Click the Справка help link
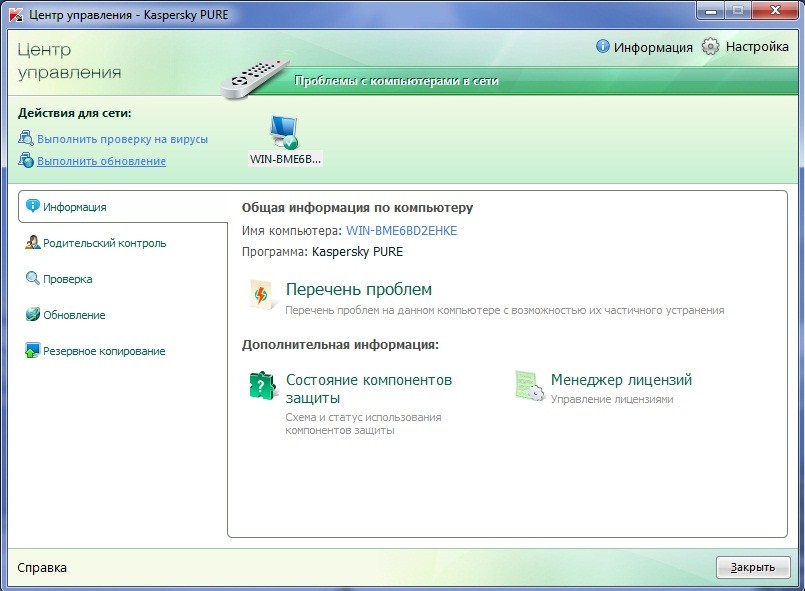 click(x=42, y=567)
